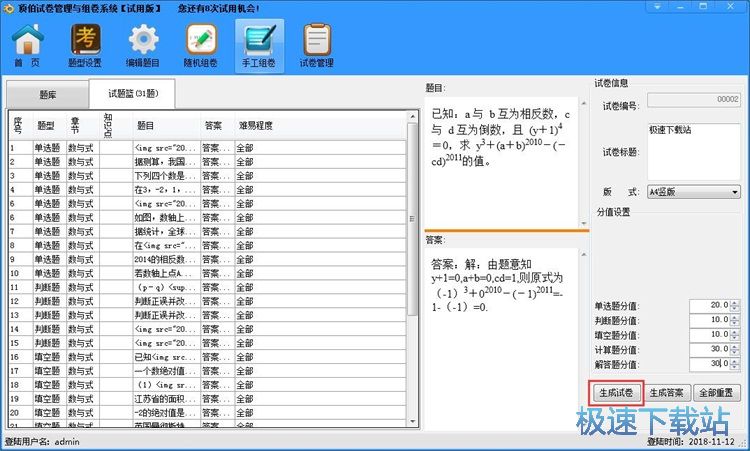
Task: Open the 版式 A4竖版 dropdown
Action: click(694, 192)
